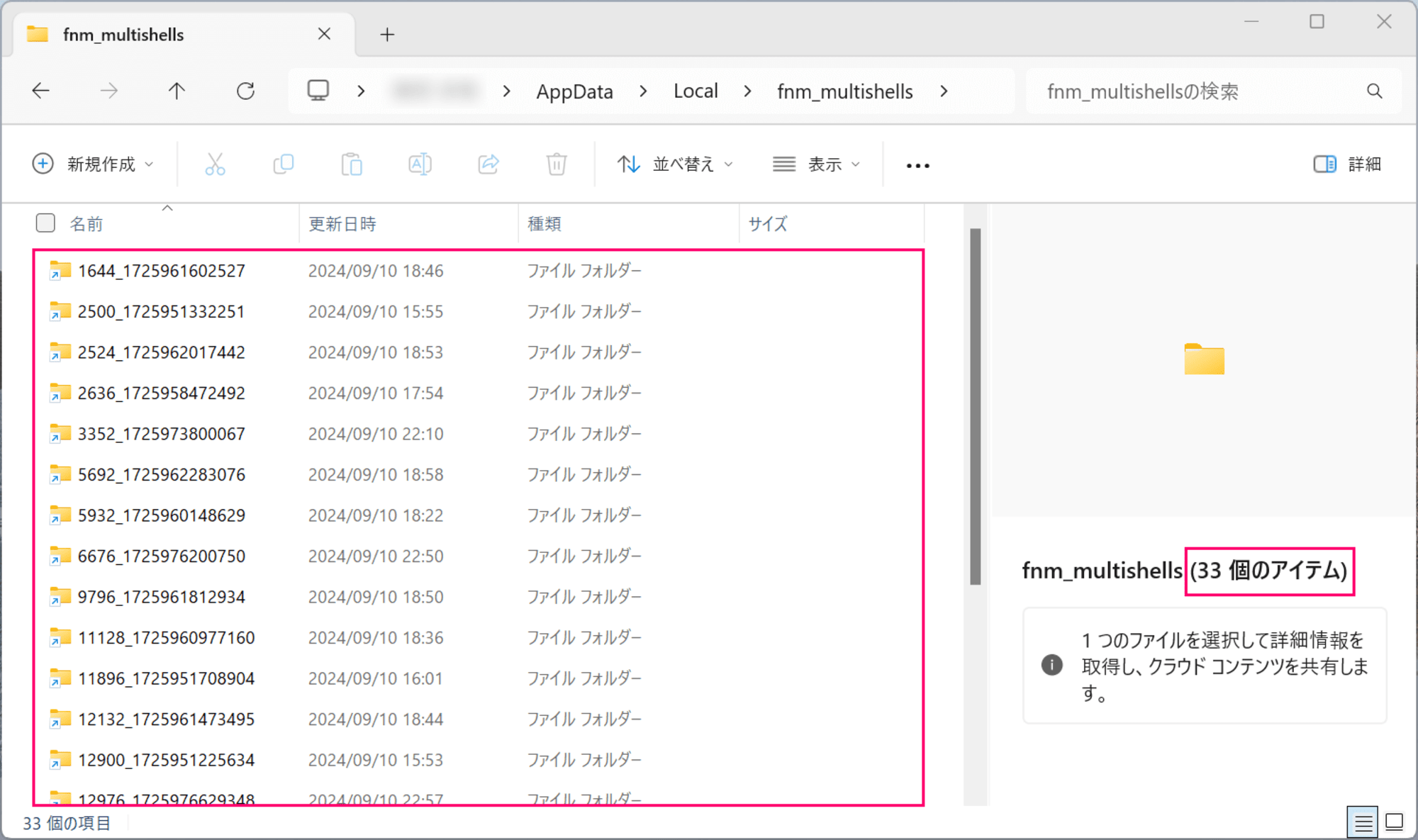
Task: Click the This PC monitor icon in address bar
Action: click(318, 91)
